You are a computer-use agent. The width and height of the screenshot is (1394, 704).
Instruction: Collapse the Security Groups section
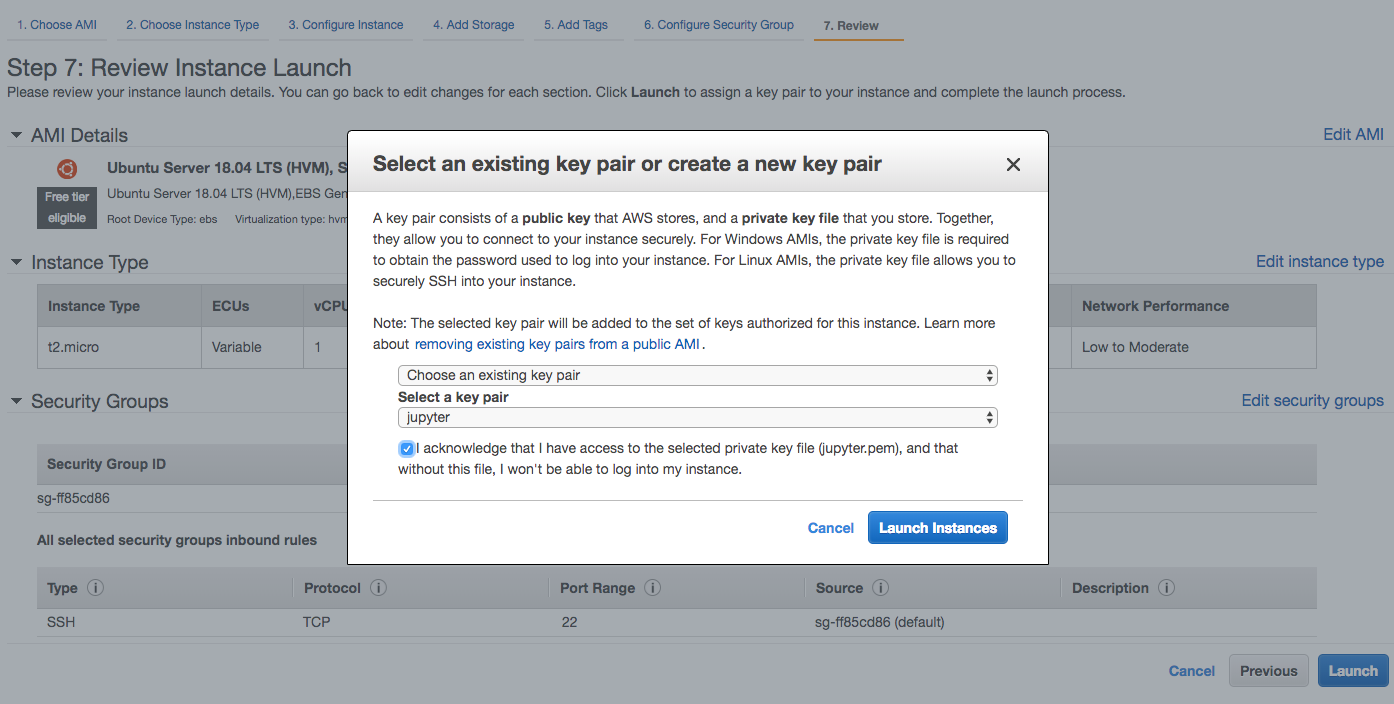(15, 401)
